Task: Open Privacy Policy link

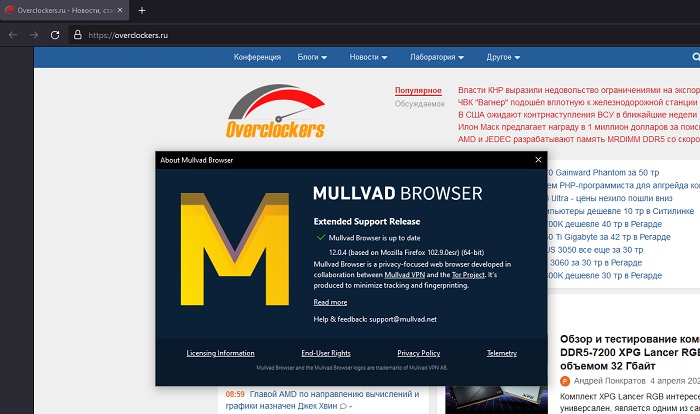Action: click(x=419, y=353)
